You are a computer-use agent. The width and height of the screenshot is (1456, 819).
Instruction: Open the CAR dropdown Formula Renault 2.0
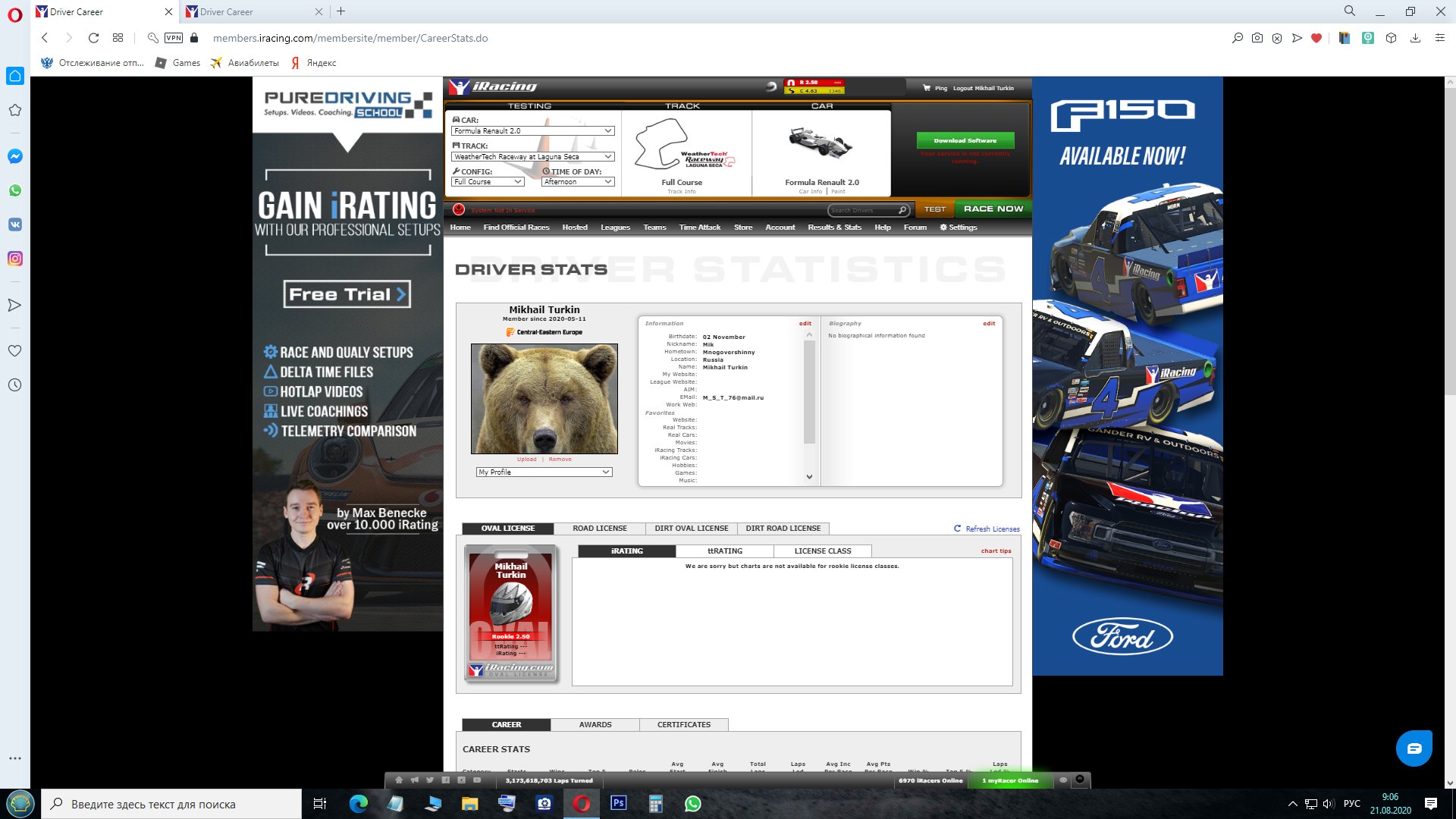click(532, 131)
